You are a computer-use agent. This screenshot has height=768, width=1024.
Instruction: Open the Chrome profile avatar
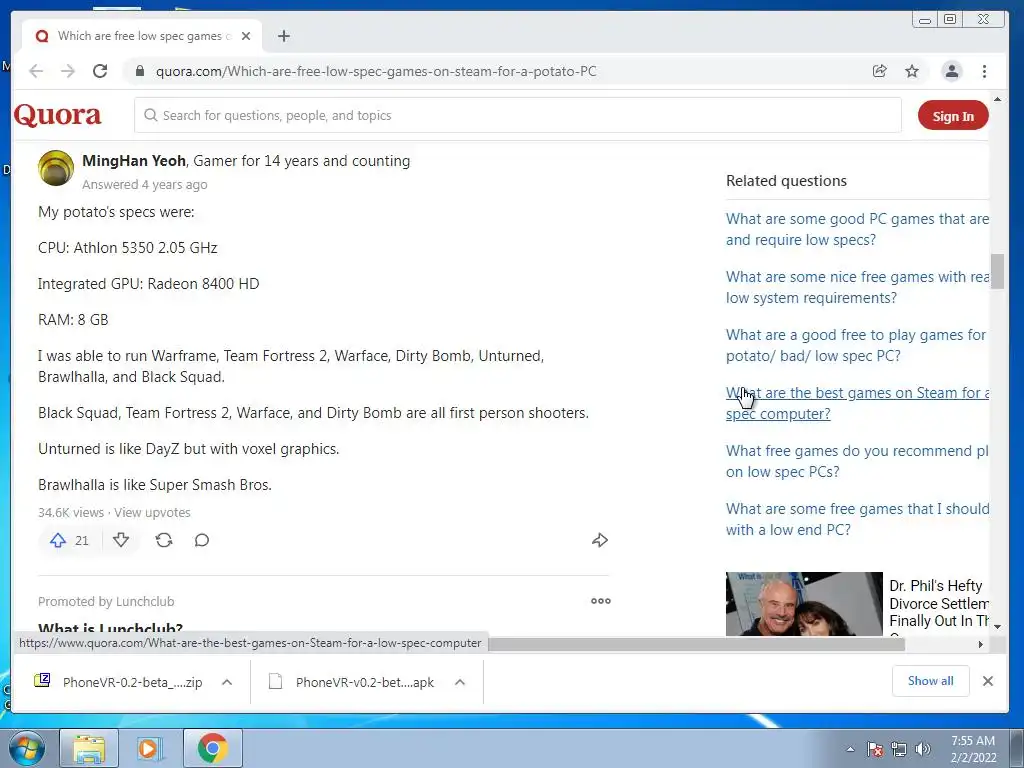(952, 71)
